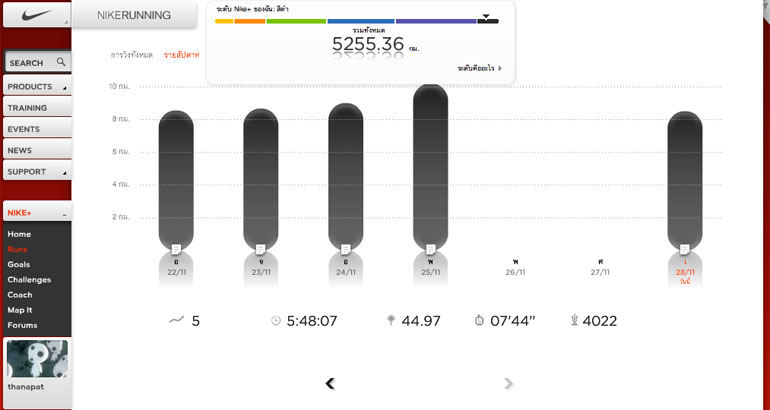Image resolution: width=770 pixels, height=410 pixels.
Task: Switch to the all runs view tab
Action: pos(131,55)
